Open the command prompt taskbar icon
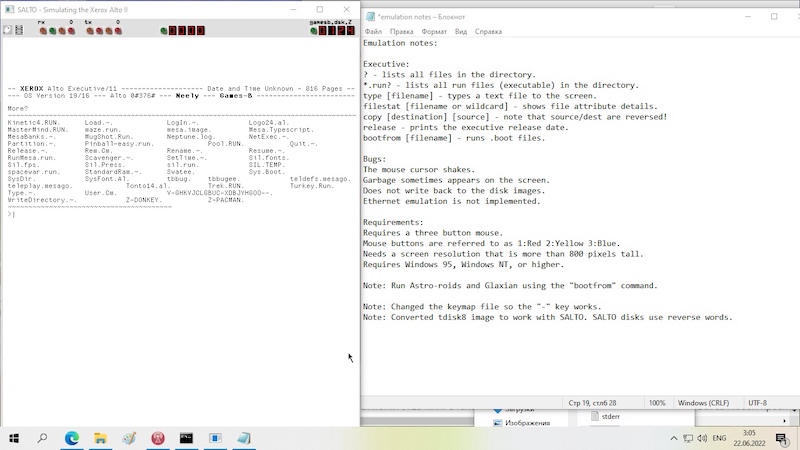Image resolution: width=800 pixels, height=450 pixels. pos(187,438)
